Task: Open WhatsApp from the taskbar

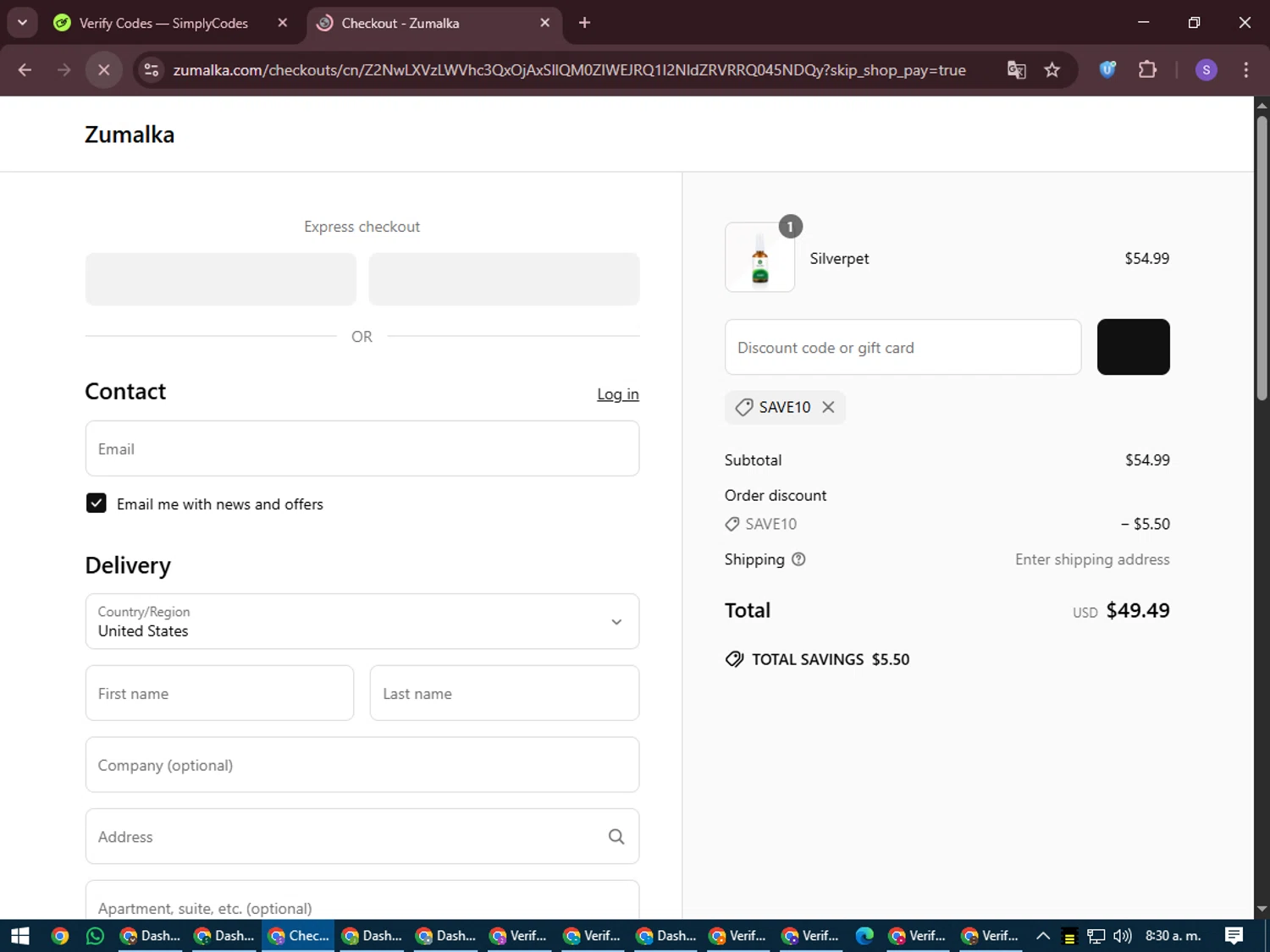Action: (x=95, y=936)
